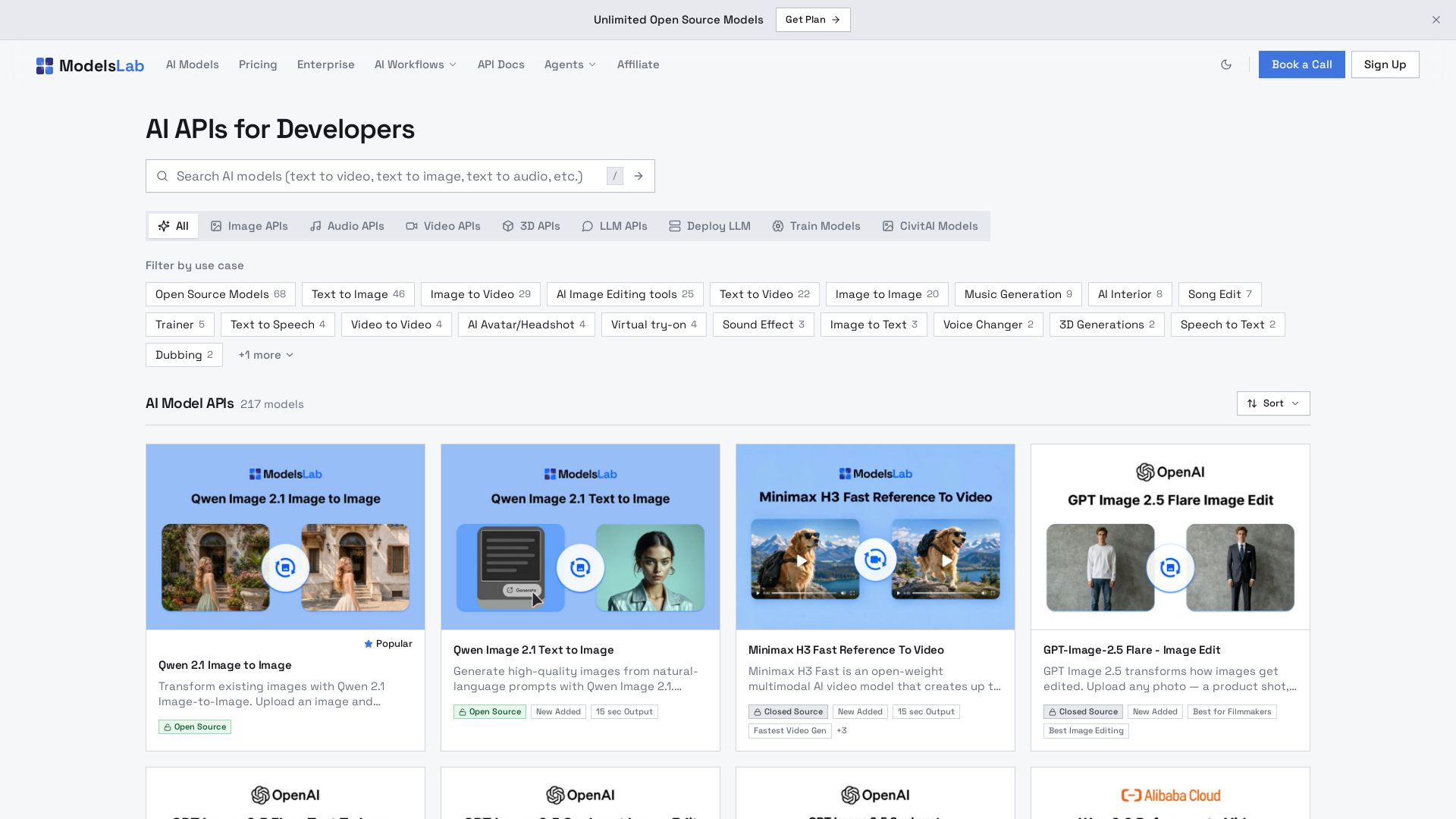Image resolution: width=1456 pixels, height=819 pixels.
Task: Switch to the Video APIs tab
Action: [x=443, y=226]
